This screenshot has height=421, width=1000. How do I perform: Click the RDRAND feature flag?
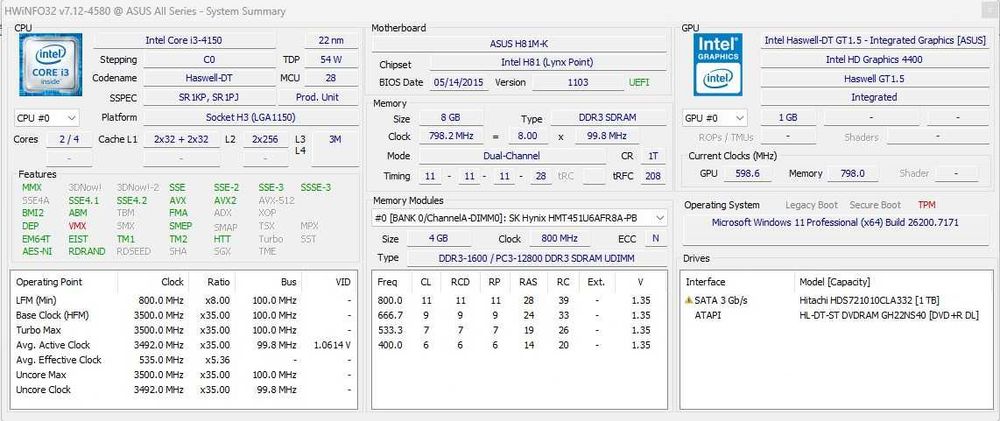coord(87,251)
